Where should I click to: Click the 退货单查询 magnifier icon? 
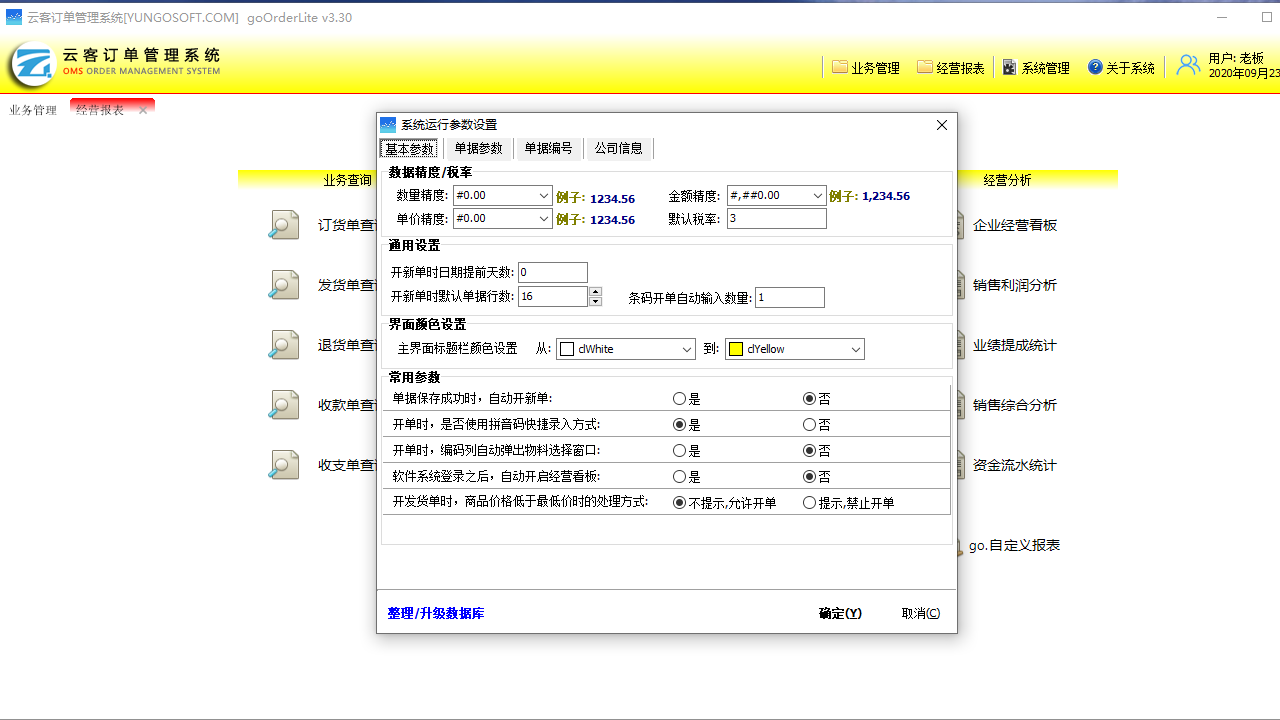[284, 345]
